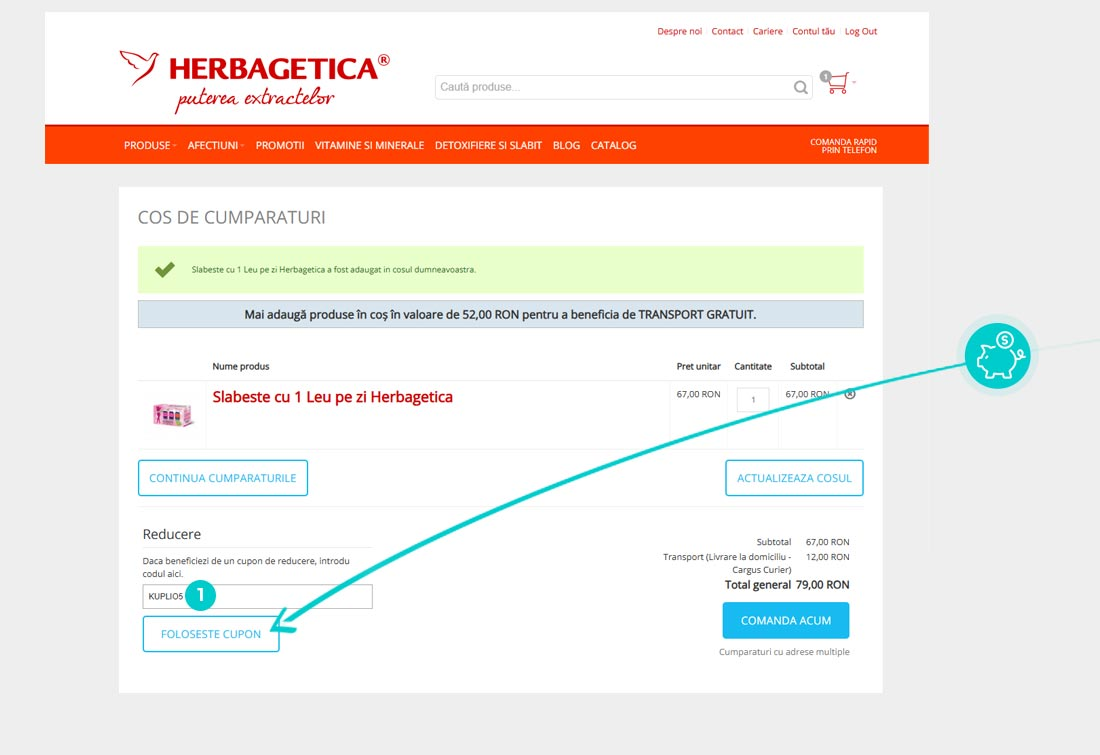The image size is (1100, 755).
Task: Click the ACTUALIZEAZA COSUL button
Action: [794, 478]
